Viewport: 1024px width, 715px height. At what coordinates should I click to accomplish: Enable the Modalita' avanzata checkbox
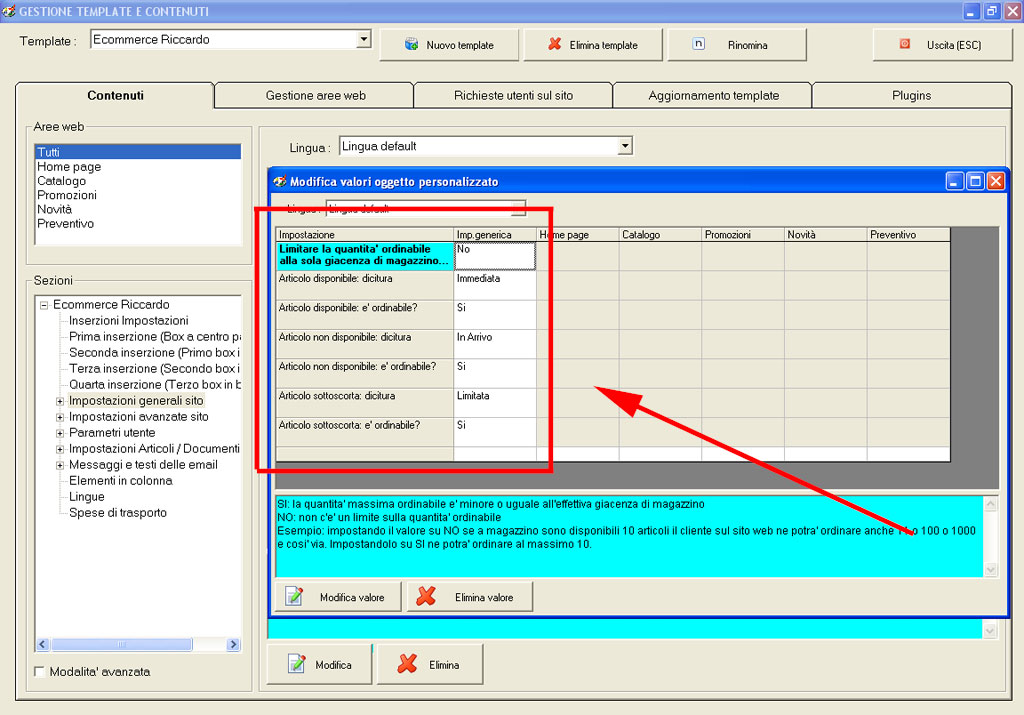coord(39,671)
